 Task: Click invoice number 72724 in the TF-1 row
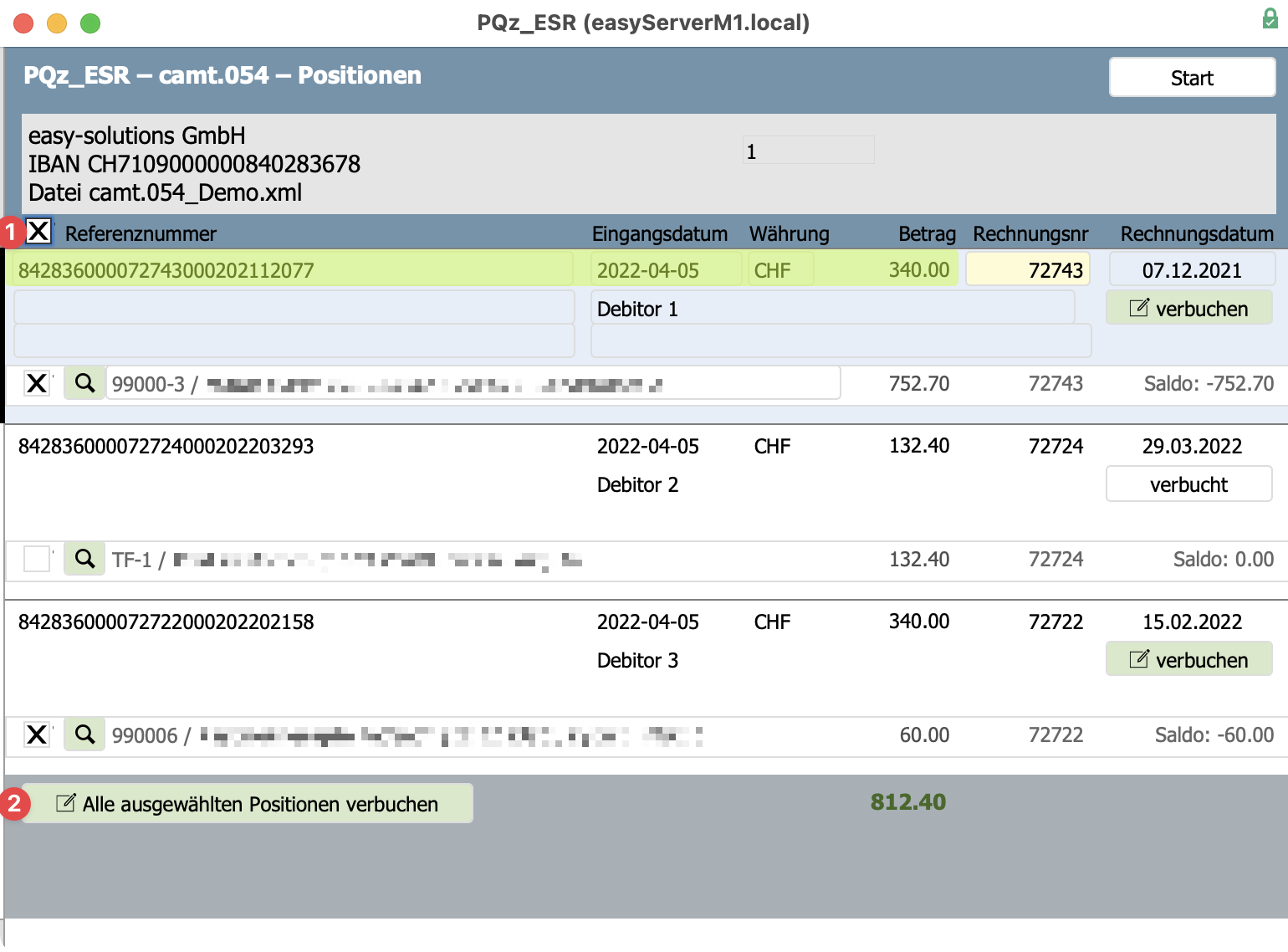coord(1055,560)
